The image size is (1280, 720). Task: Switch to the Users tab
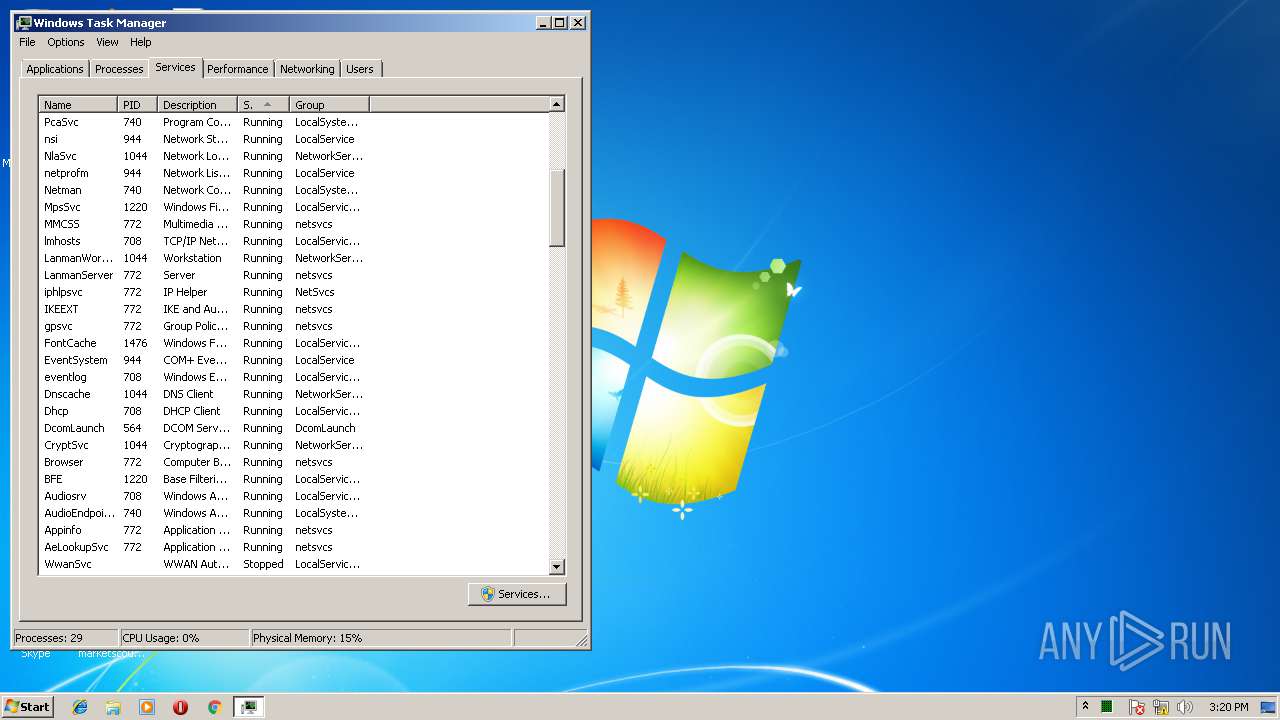pos(360,69)
